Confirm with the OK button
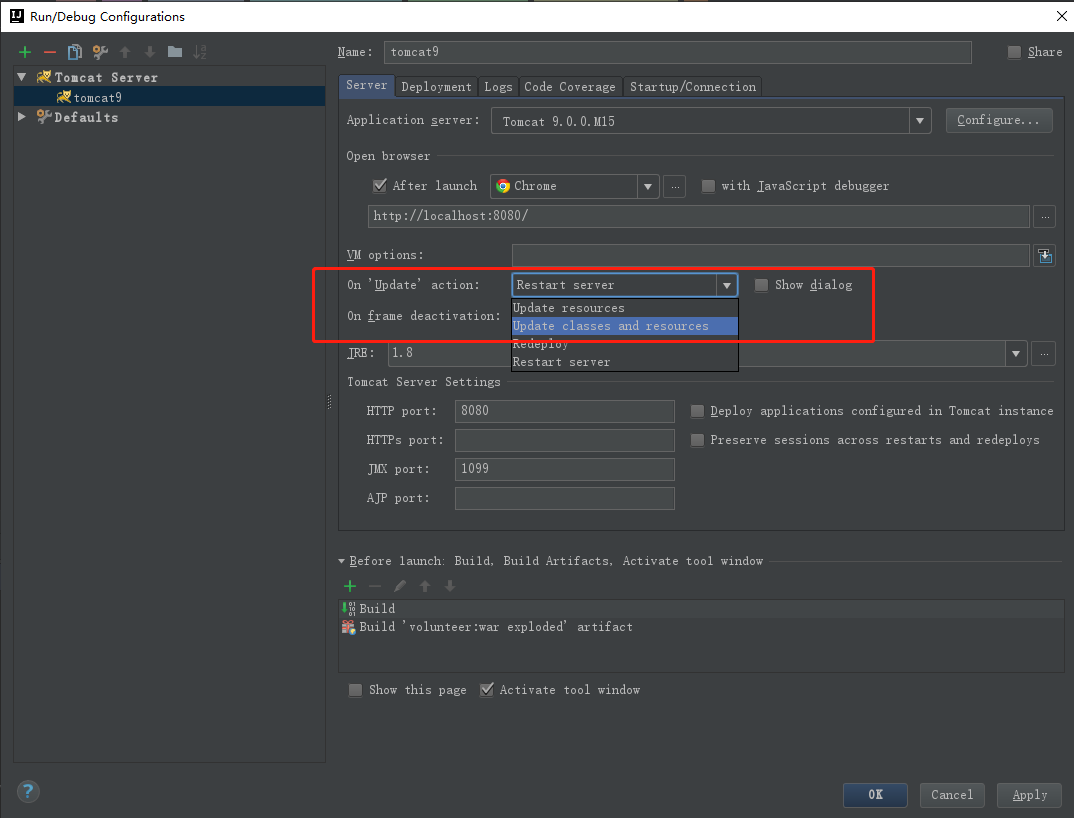Viewport: 1074px width, 818px height. 875,795
